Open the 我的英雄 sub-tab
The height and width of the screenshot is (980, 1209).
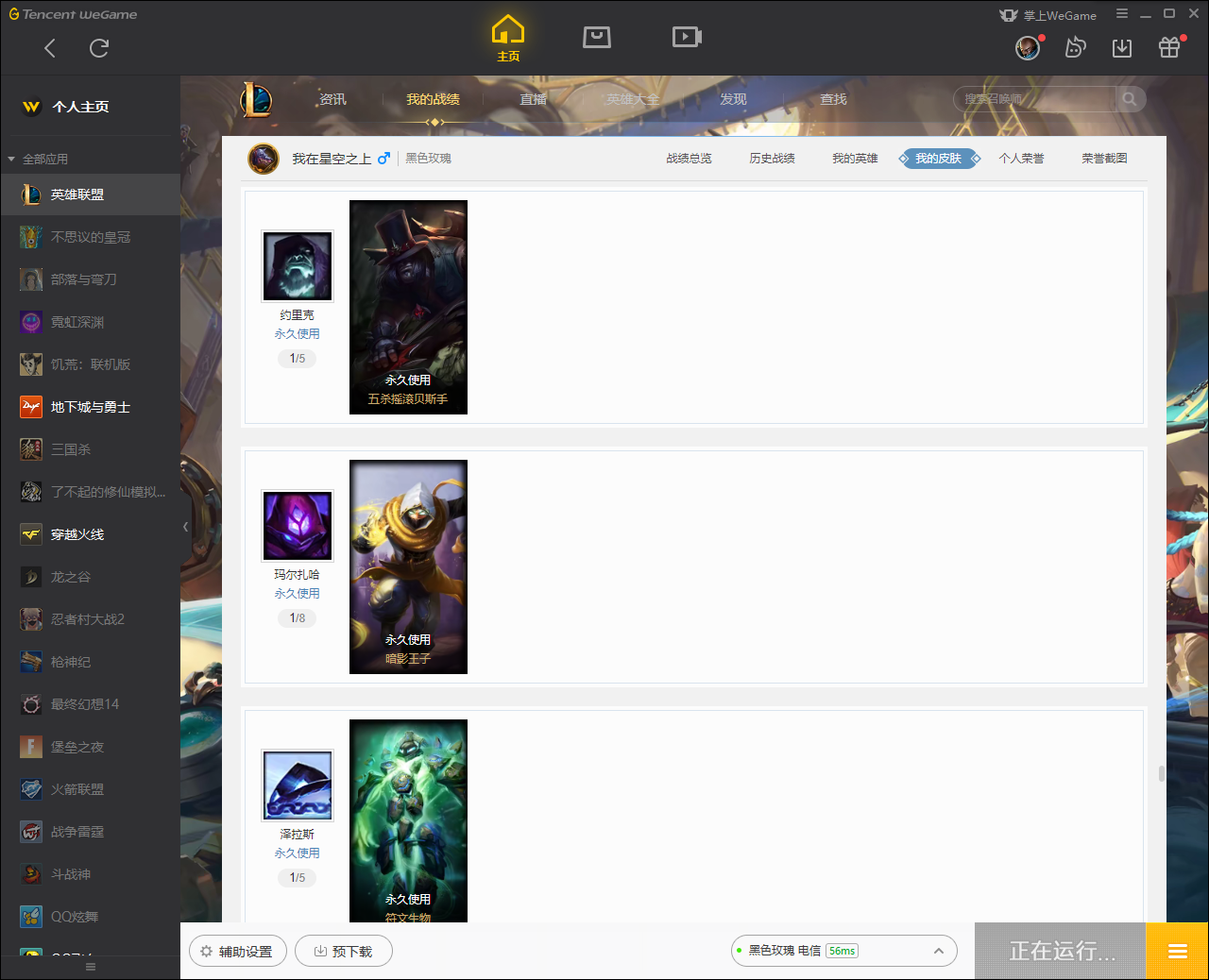[x=855, y=159]
